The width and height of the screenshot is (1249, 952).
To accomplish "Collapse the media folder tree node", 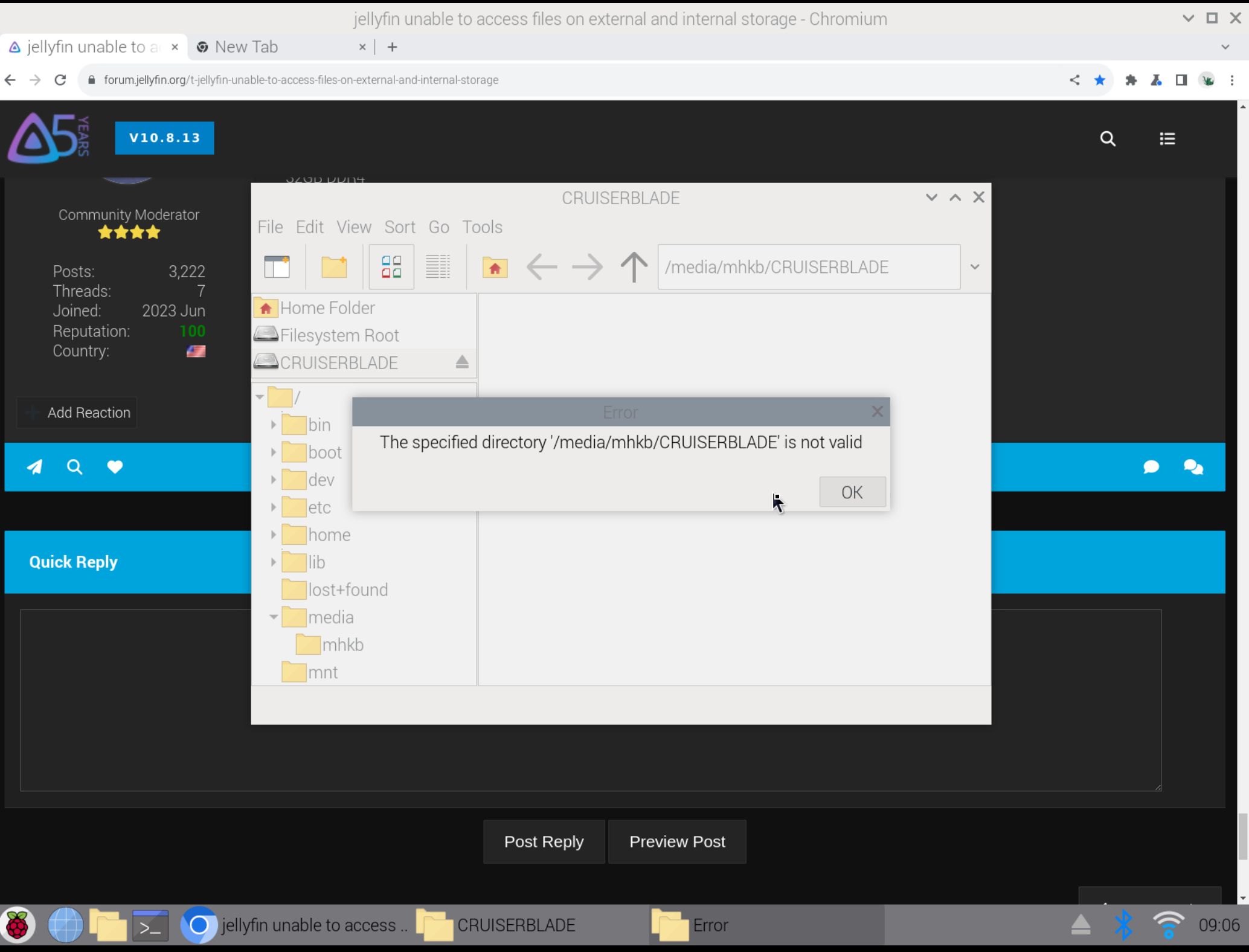I will (x=274, y=617).
